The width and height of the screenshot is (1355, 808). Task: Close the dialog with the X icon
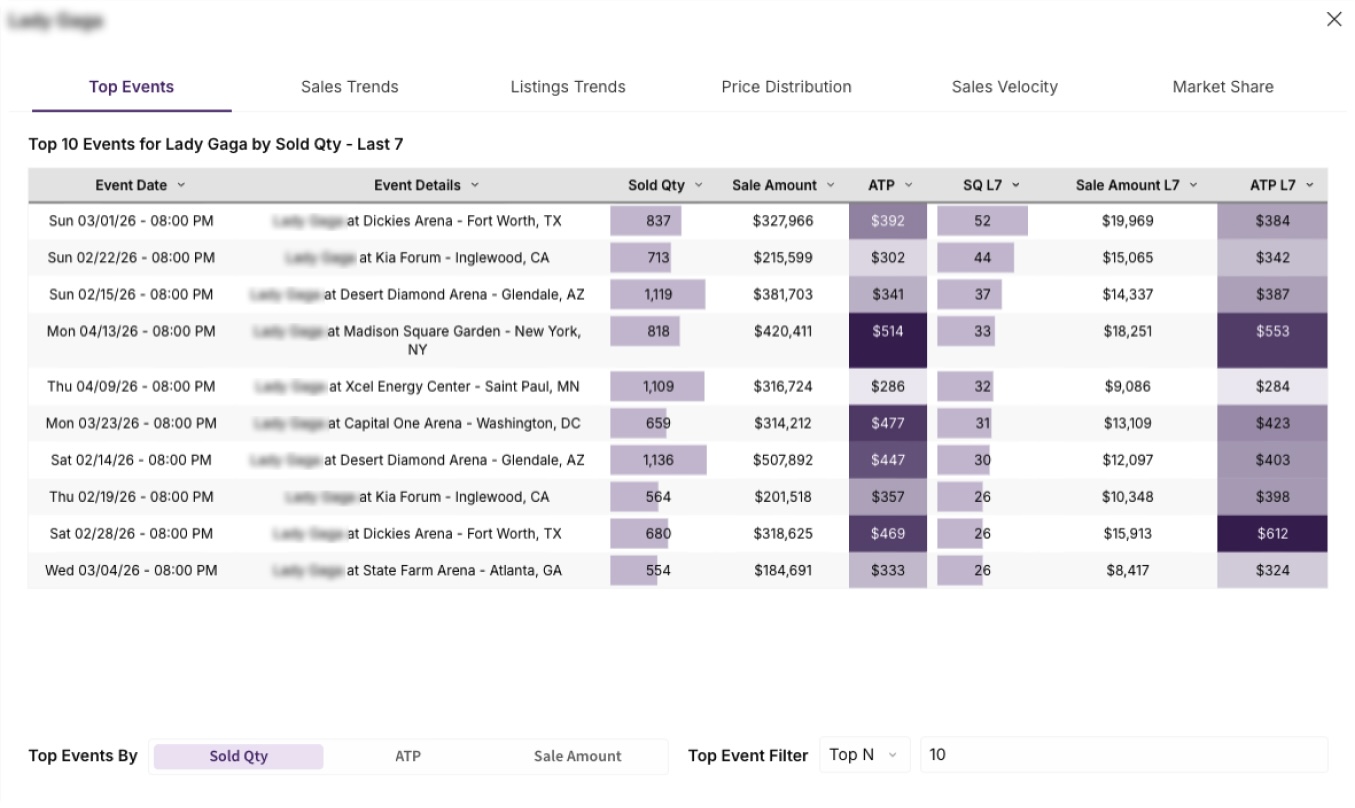tap(1333, 20)
